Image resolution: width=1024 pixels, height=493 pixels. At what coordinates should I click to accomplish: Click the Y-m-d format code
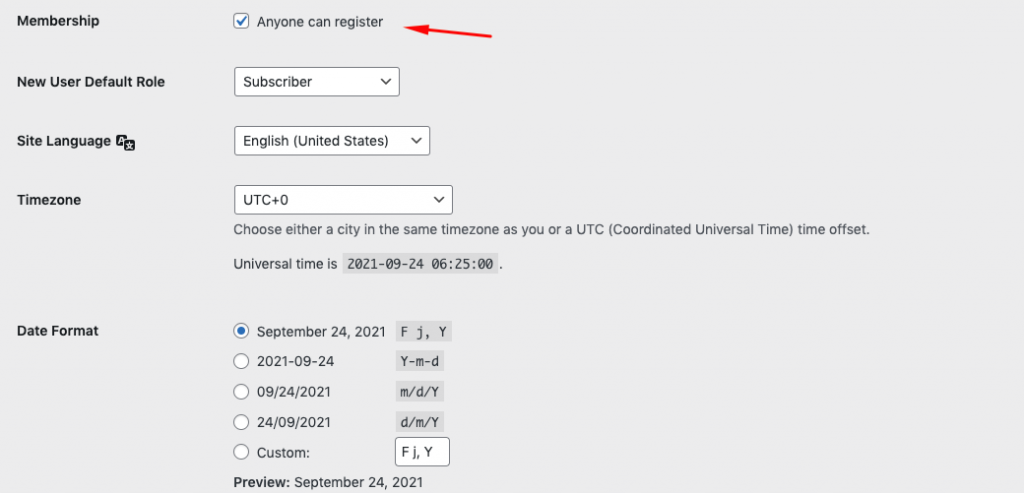(420, 361)
